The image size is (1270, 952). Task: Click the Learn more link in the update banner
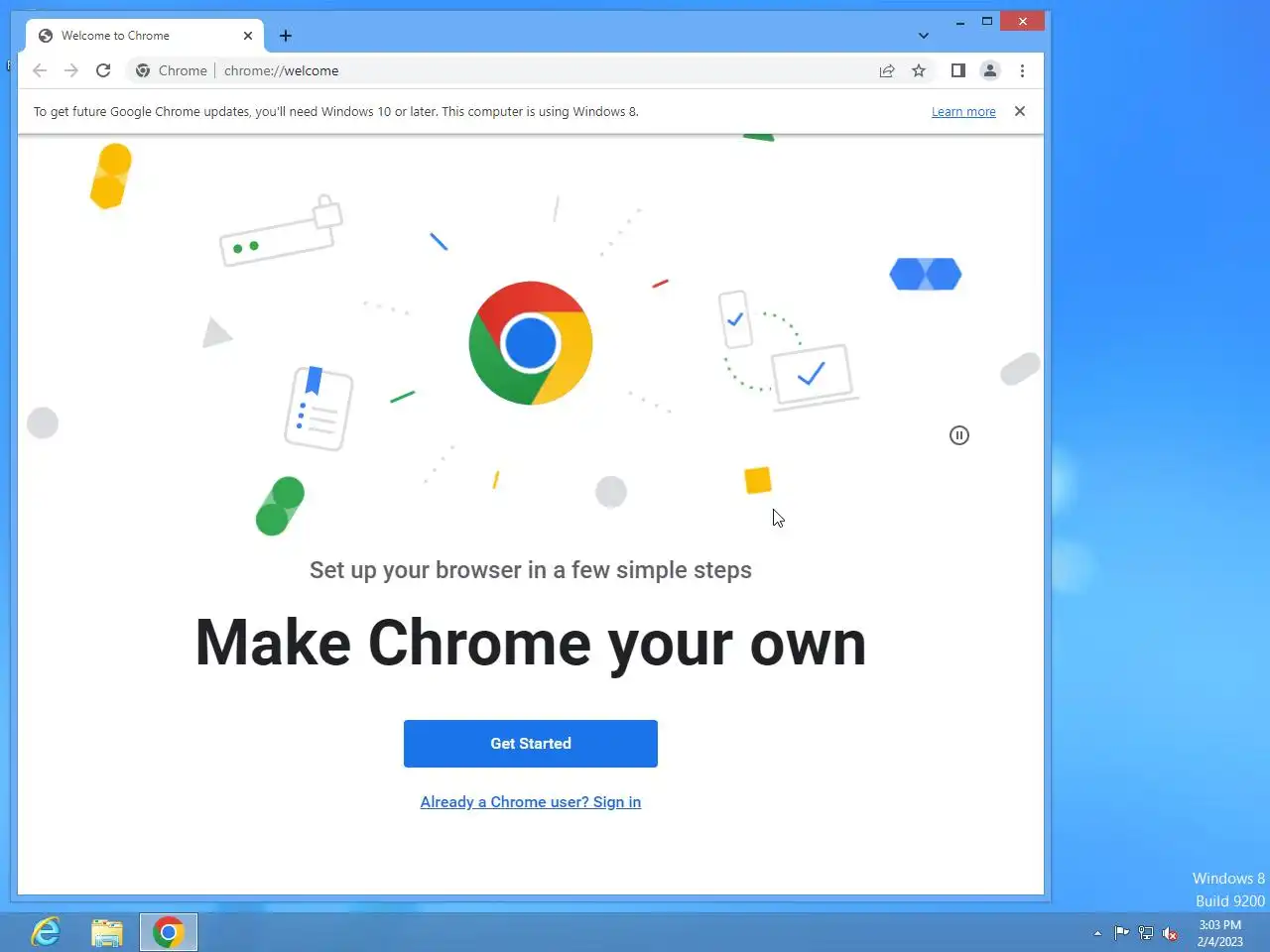click(x=963, y=112)
